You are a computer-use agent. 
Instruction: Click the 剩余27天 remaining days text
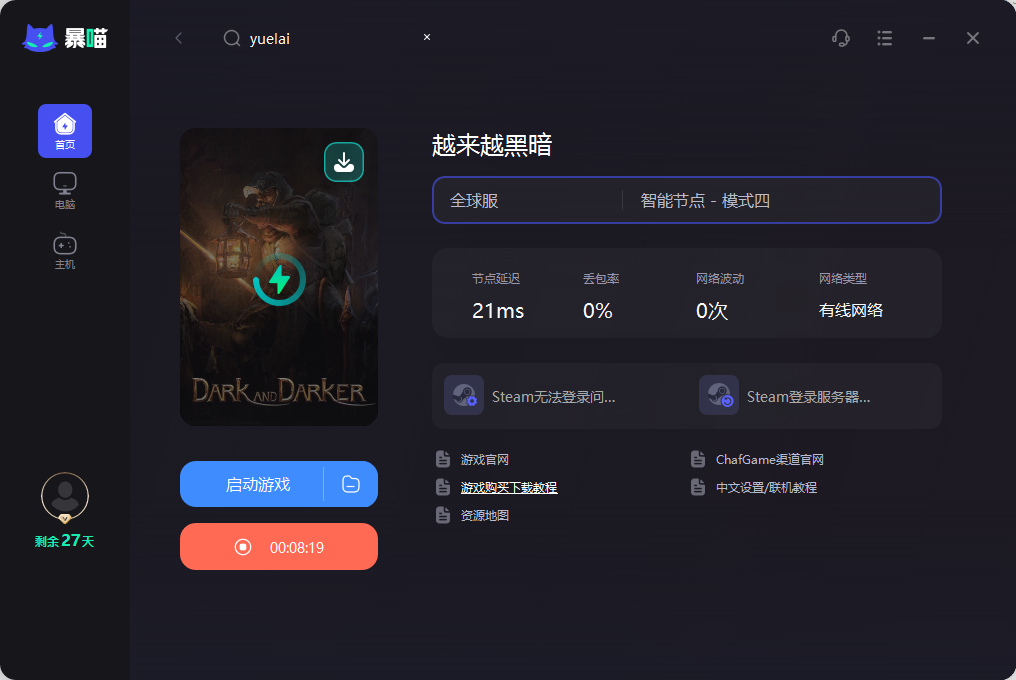pos(65,541)
